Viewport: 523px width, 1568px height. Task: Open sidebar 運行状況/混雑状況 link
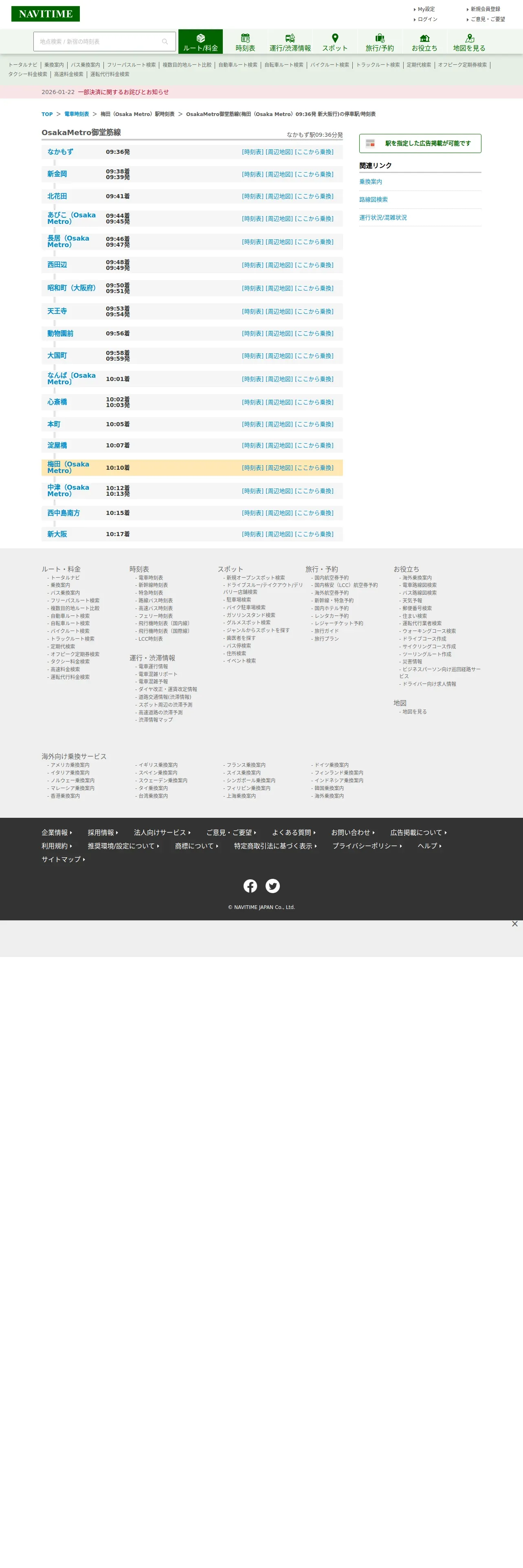point(382,217)
